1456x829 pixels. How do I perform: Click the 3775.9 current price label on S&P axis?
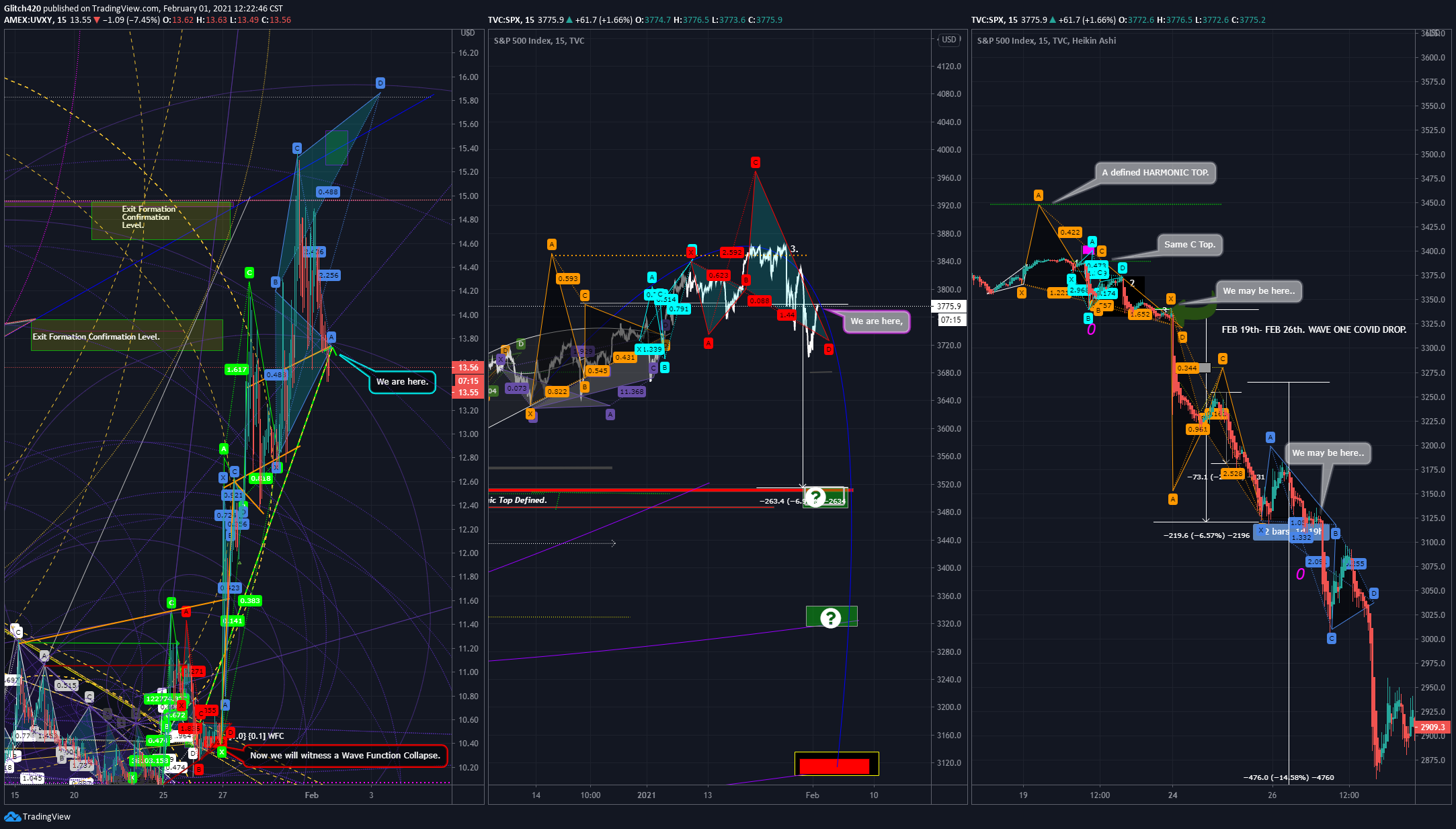pyautogui.click(x=949, y=307)
